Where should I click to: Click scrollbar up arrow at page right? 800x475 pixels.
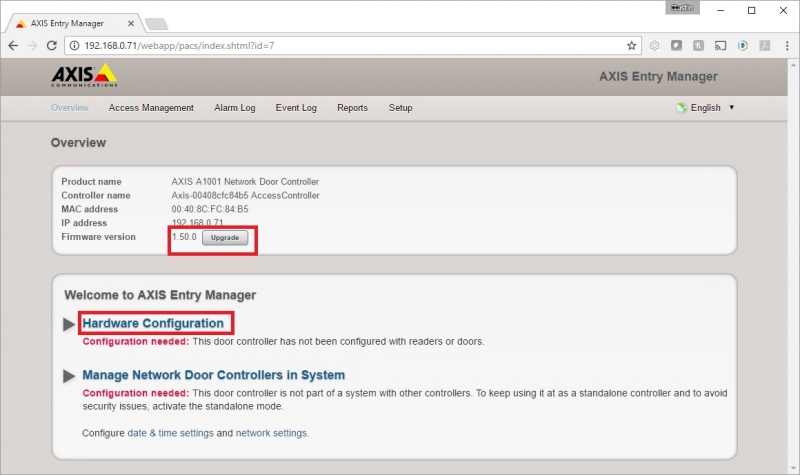tap(793, 64)
